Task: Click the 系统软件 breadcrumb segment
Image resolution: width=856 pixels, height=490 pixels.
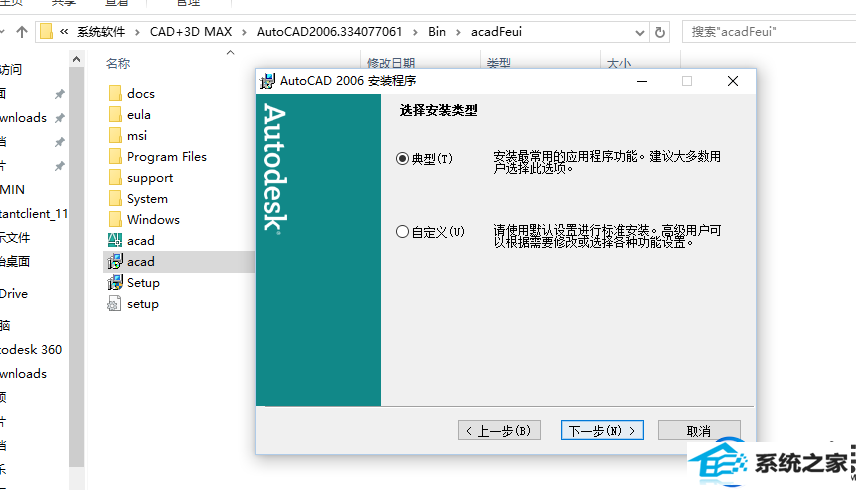Action: tap(101, 32)
